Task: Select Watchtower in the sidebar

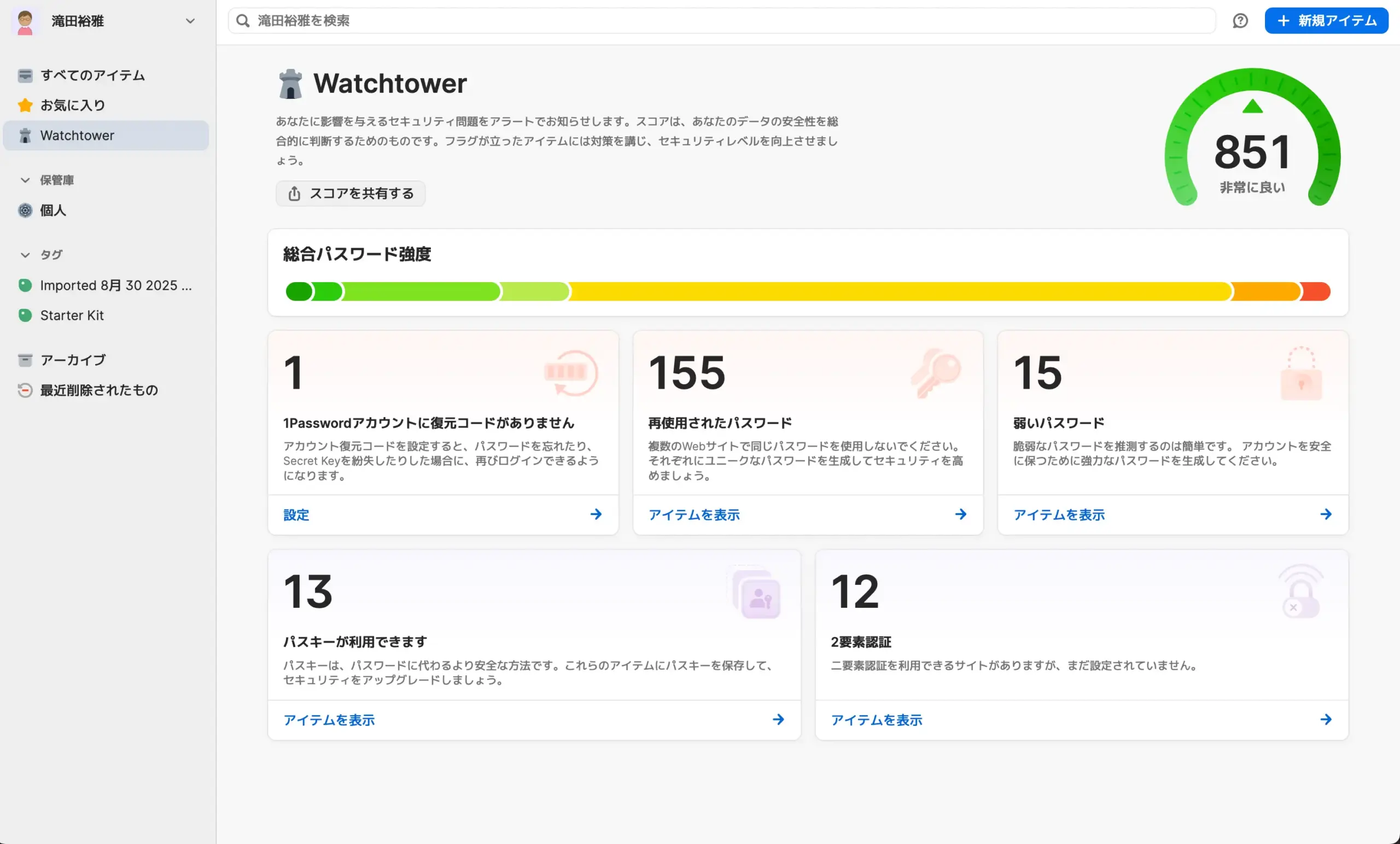Action: pyautogui.click(x=106, y=135)
